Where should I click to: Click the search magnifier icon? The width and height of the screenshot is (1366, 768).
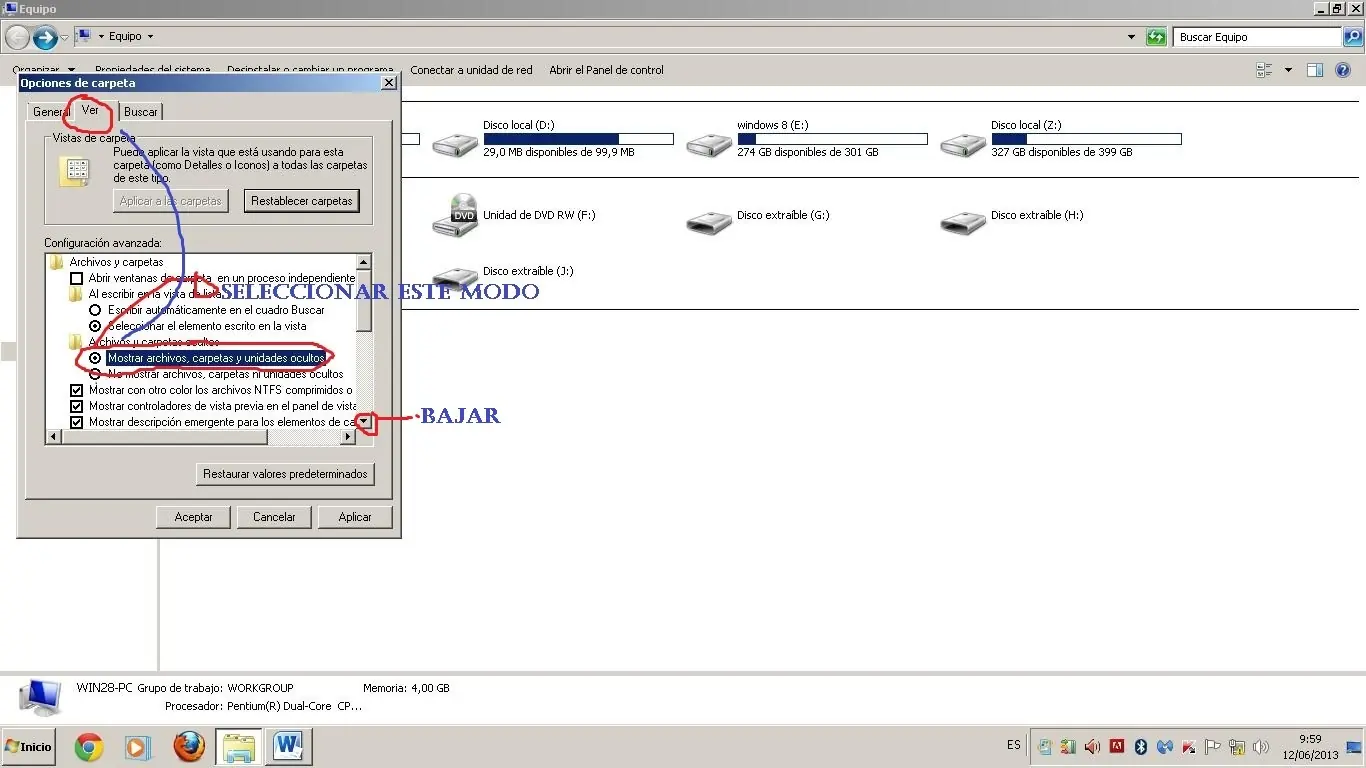1352,37
